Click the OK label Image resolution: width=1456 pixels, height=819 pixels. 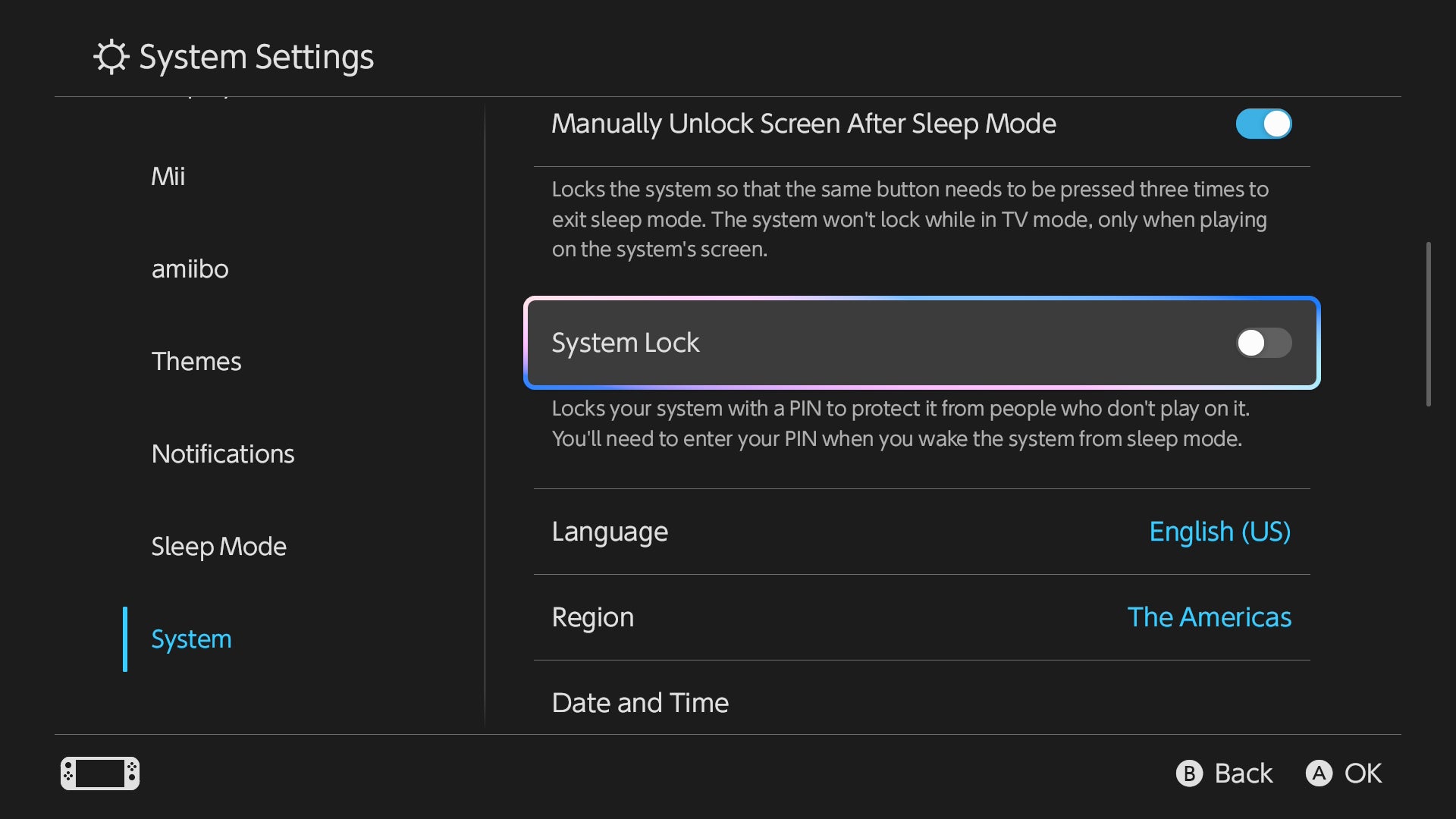click(x=1363, y=773)
